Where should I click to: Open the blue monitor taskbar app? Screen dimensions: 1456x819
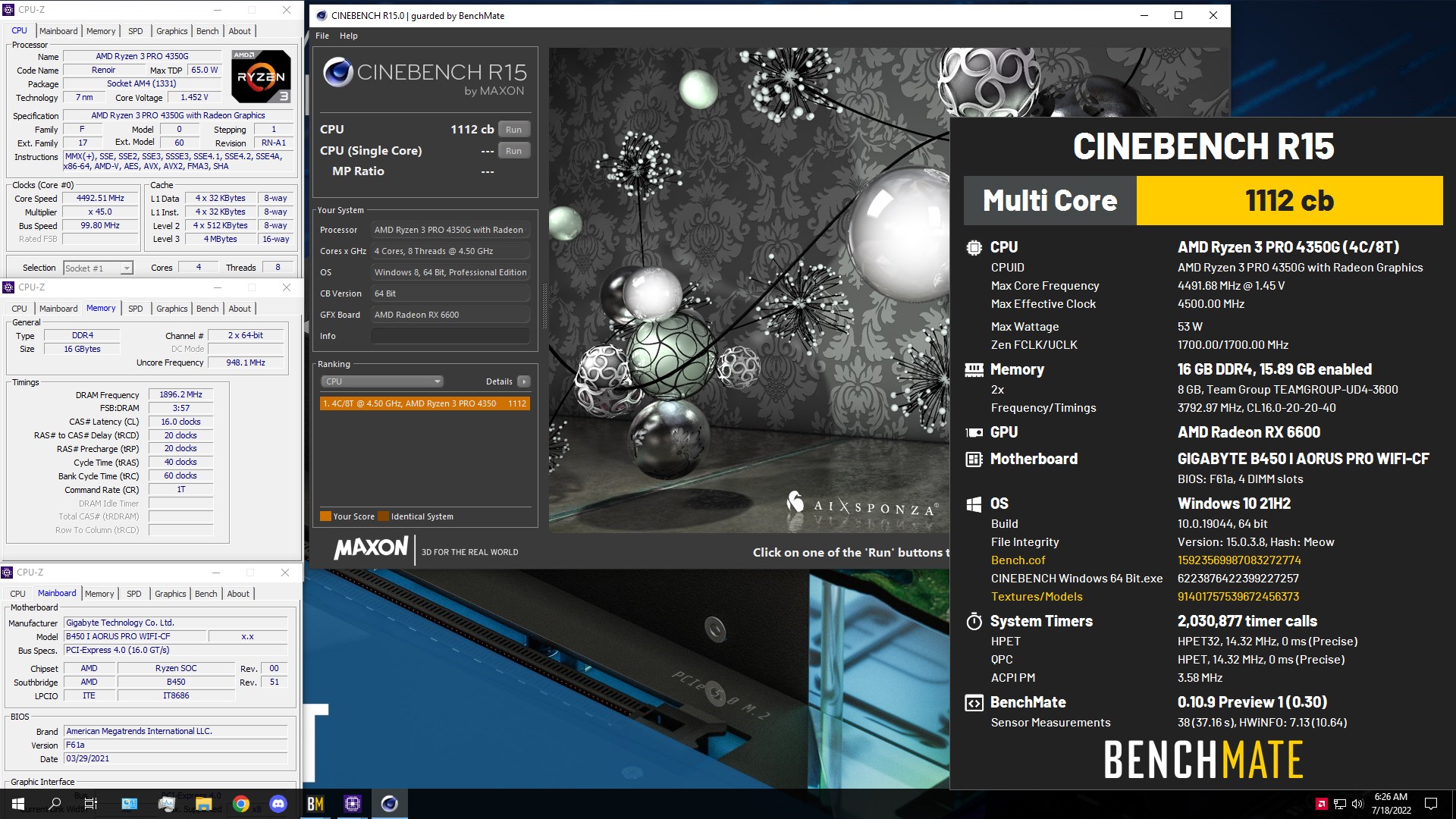[x=129, y=804]
